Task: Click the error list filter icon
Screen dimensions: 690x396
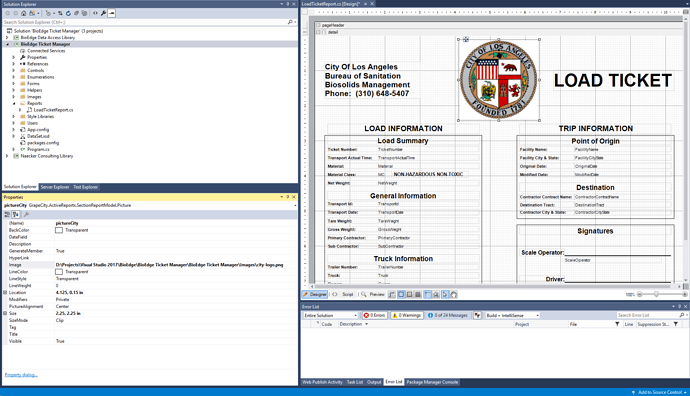Action: click(x=477, y=315)
